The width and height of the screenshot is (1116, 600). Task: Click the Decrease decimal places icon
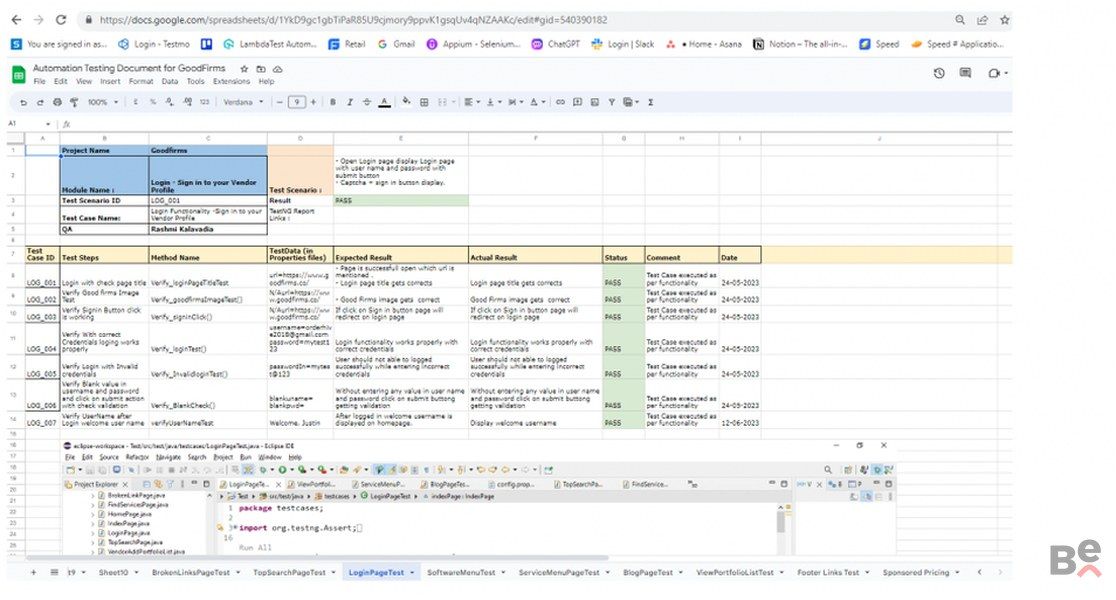(x=169, y=102)
